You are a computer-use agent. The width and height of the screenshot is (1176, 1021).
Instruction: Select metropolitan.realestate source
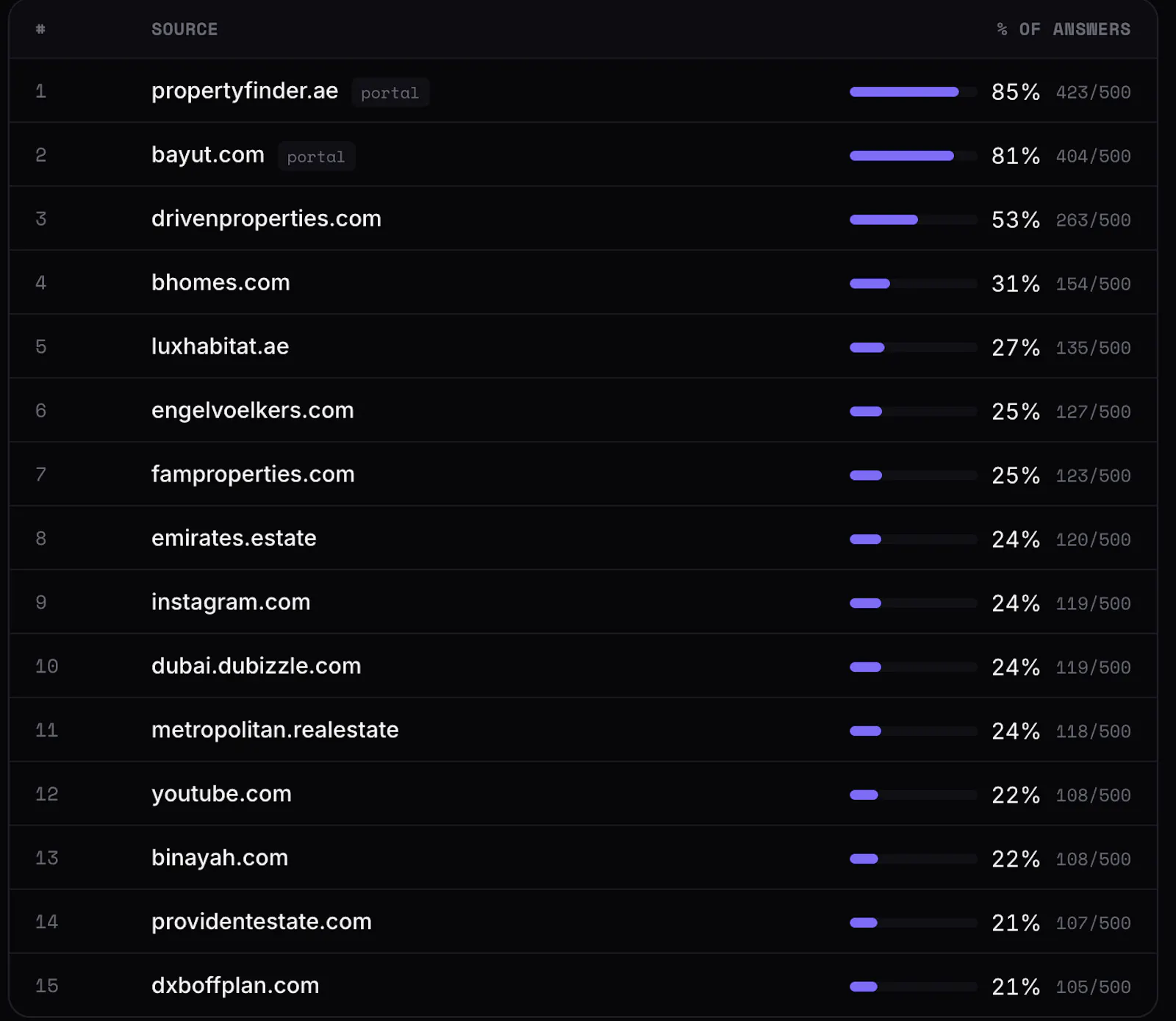pos(275,730)
